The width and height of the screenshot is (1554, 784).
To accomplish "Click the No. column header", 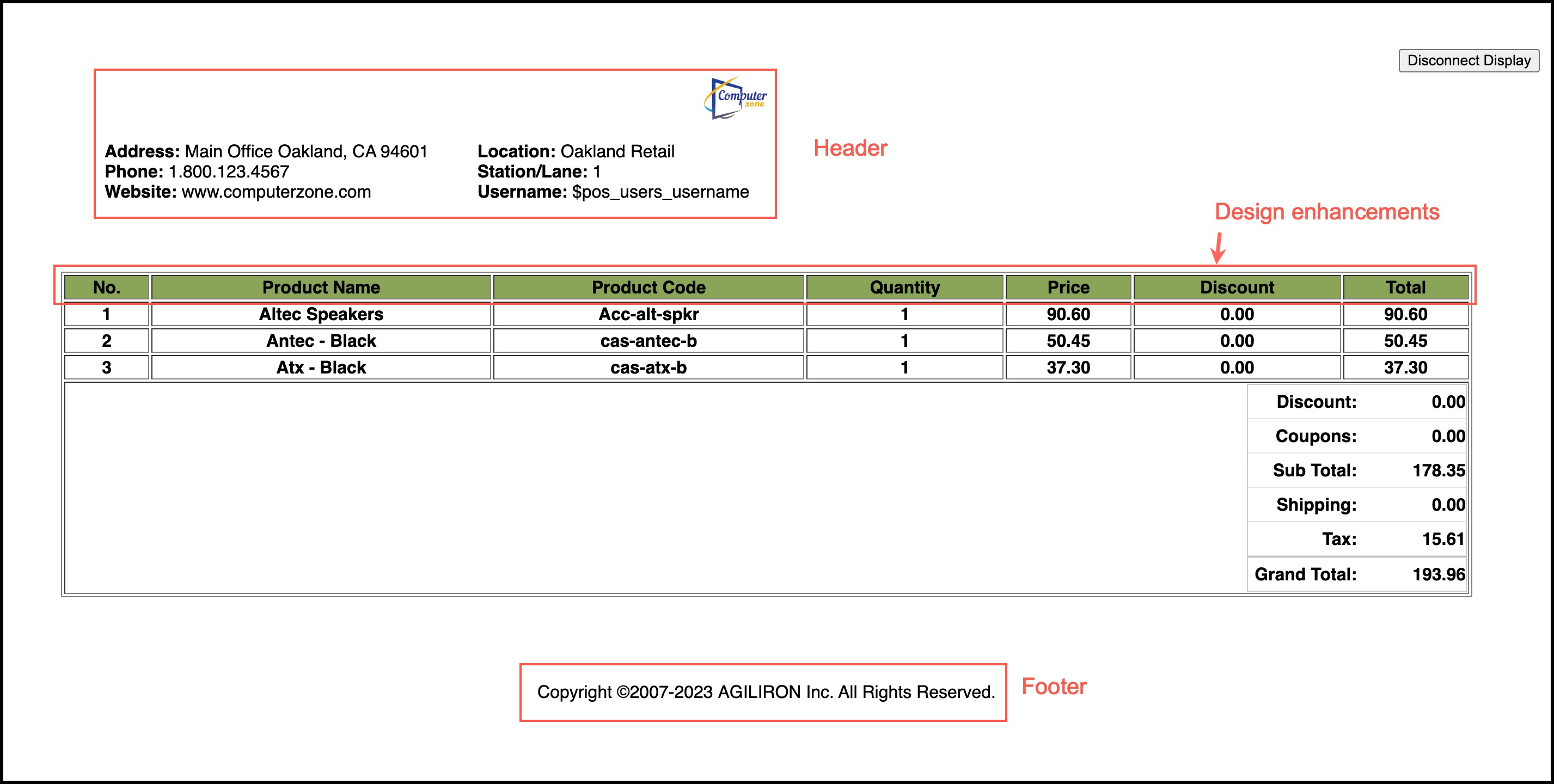I will click(107, 287).
